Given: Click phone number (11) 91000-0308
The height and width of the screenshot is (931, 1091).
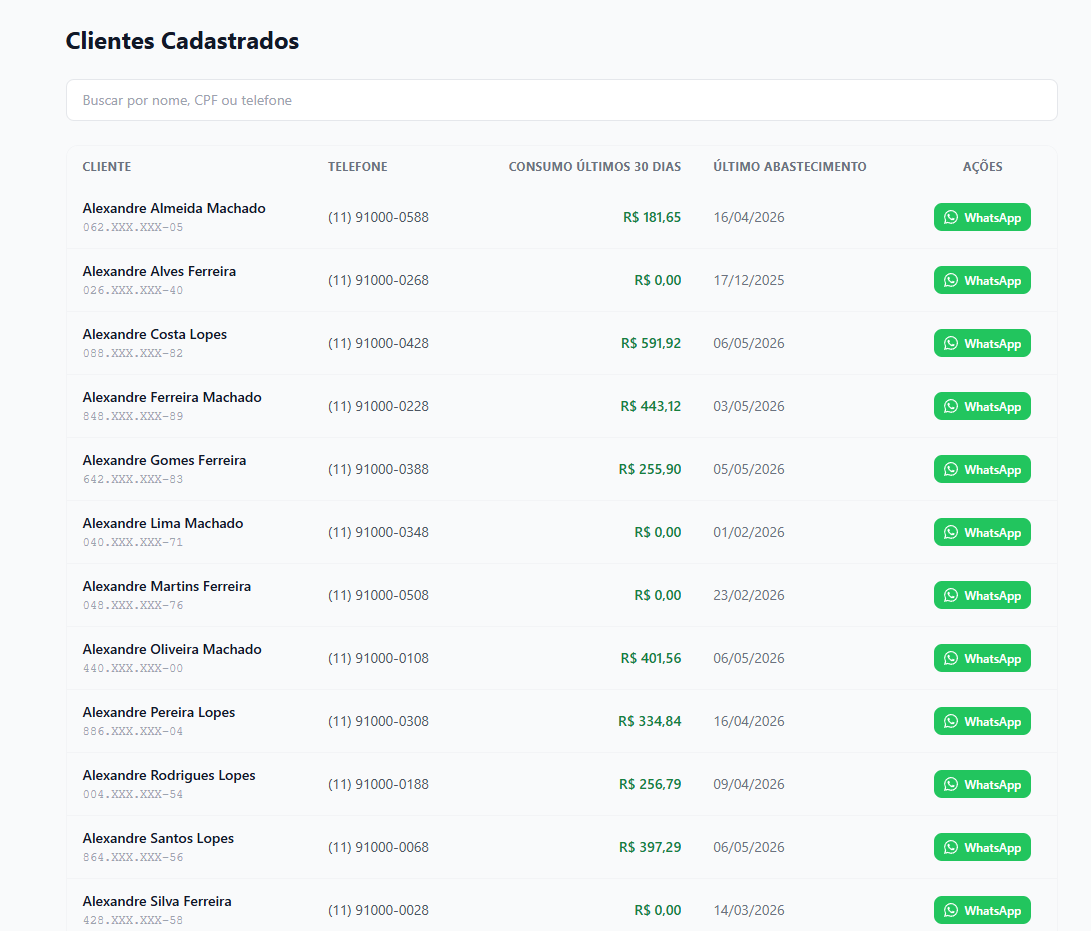Looking at the screenshot, I should [x=379, y=721].
